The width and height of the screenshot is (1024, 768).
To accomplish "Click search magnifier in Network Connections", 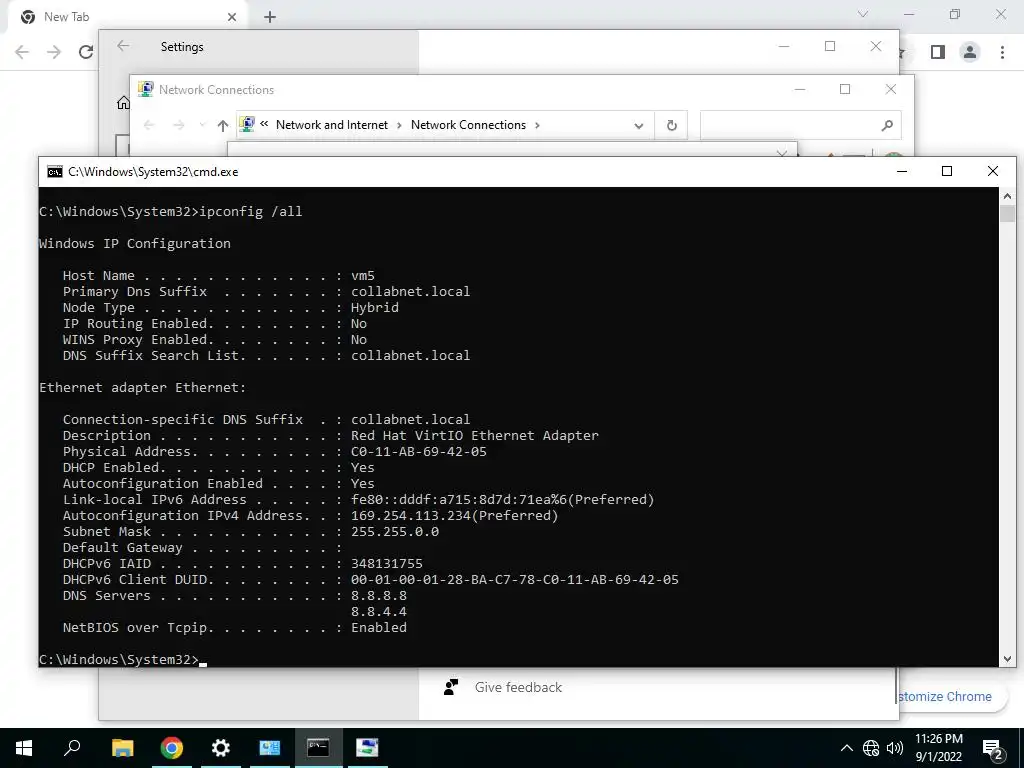I will [887, 125].
